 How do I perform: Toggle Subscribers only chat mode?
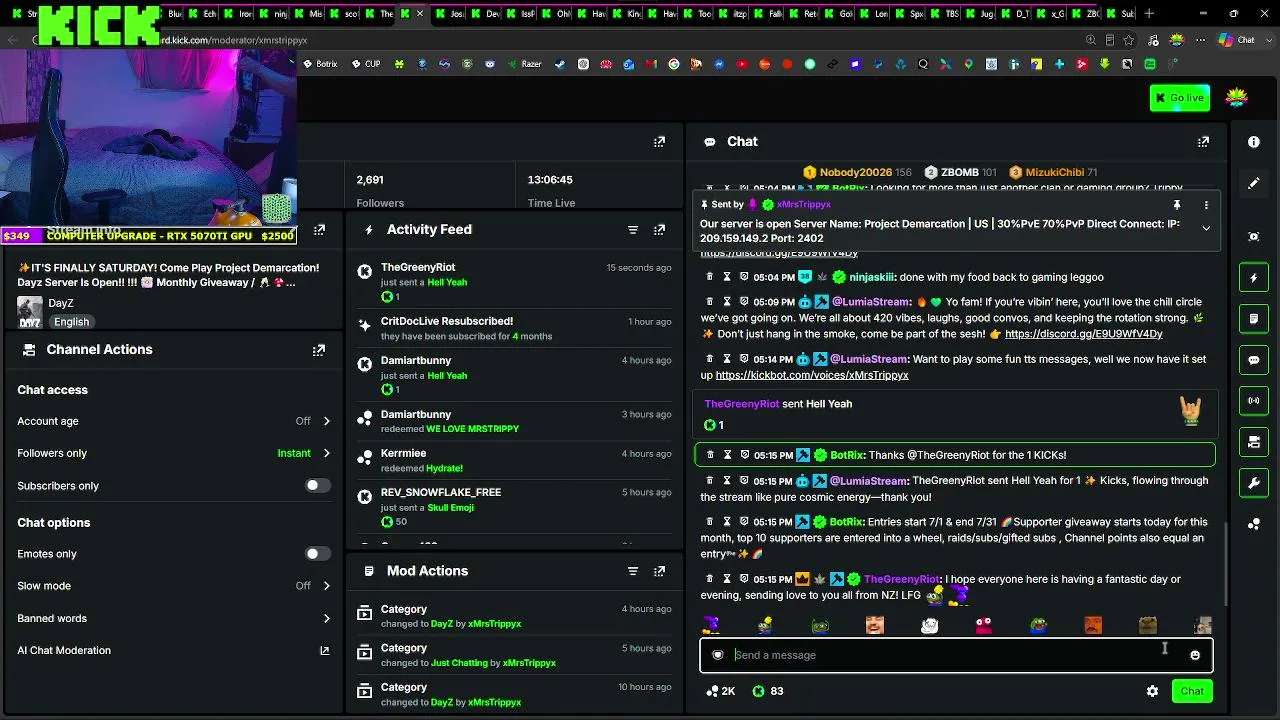317,486
